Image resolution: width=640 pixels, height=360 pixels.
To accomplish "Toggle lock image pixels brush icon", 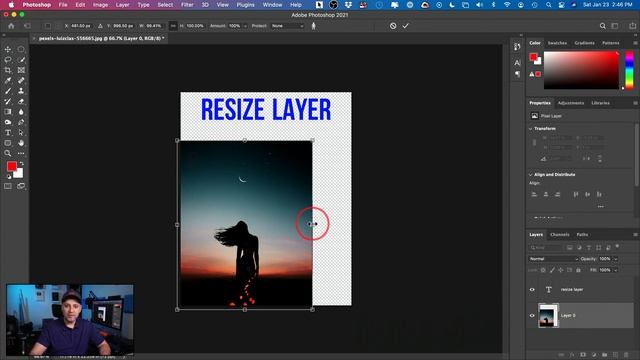I will pyautogui.click(x=552, y=270).
